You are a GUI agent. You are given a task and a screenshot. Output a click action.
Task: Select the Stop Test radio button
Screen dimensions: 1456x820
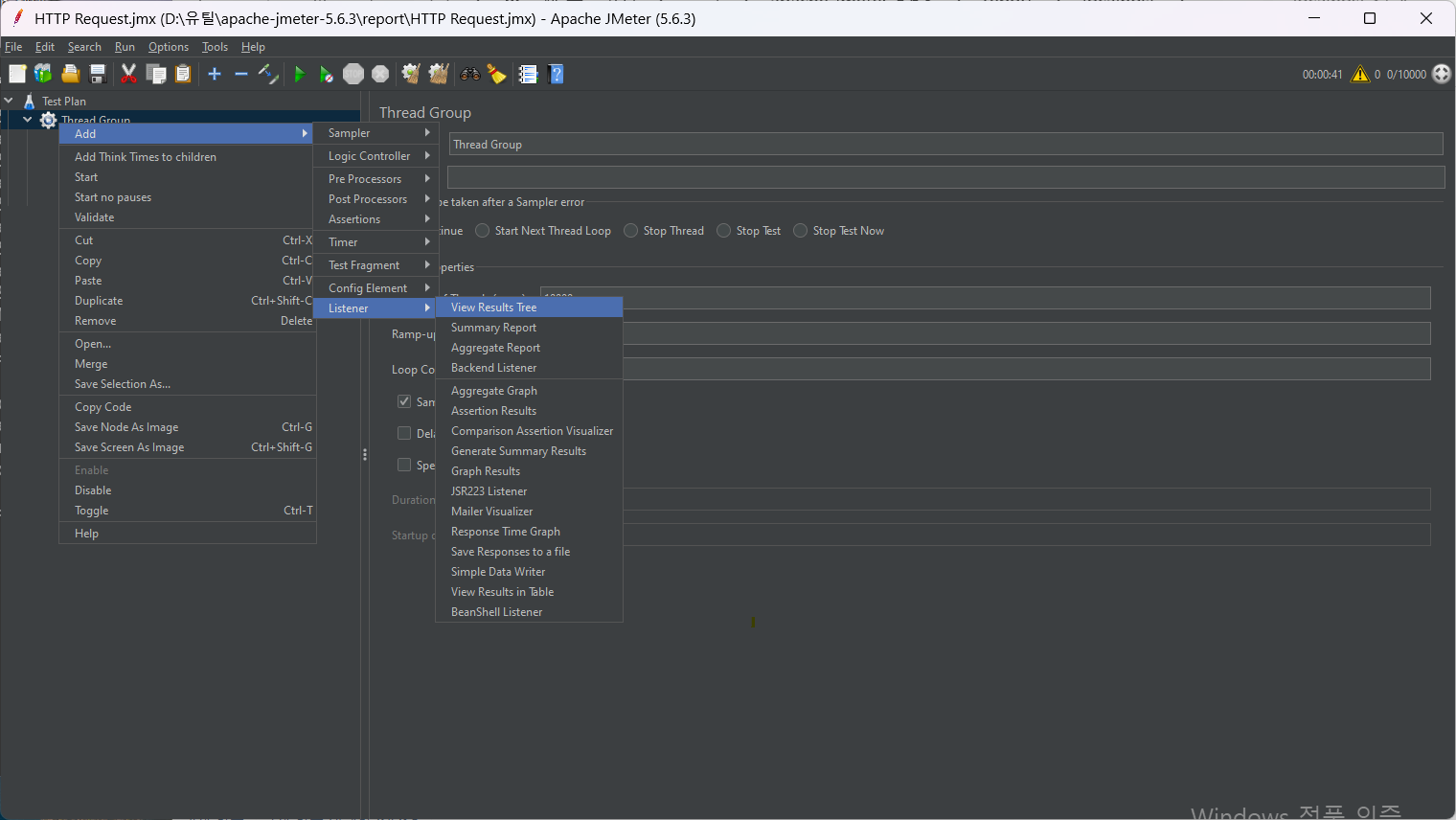(x=724, y=231)
